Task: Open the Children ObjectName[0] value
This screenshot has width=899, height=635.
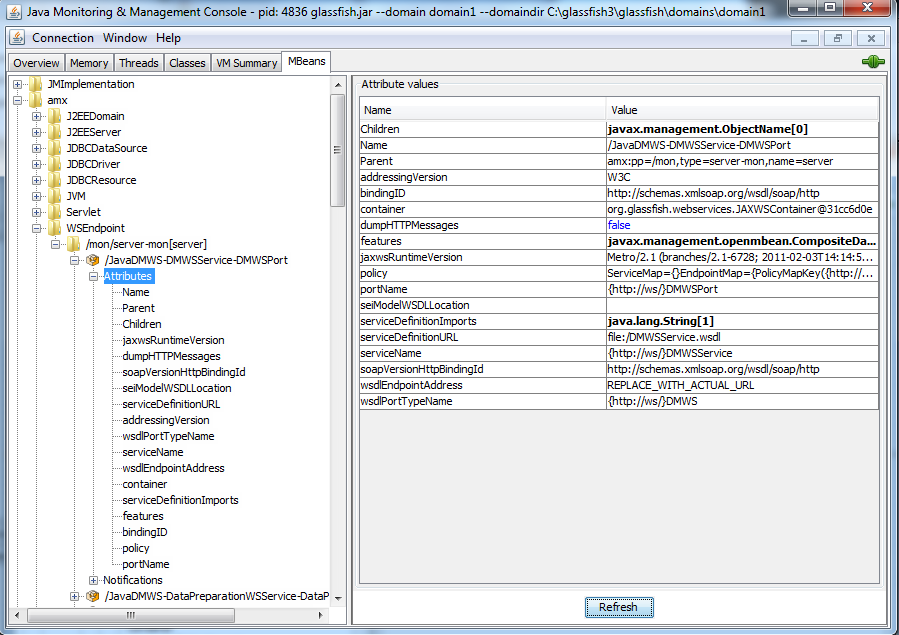Action: 742,129
